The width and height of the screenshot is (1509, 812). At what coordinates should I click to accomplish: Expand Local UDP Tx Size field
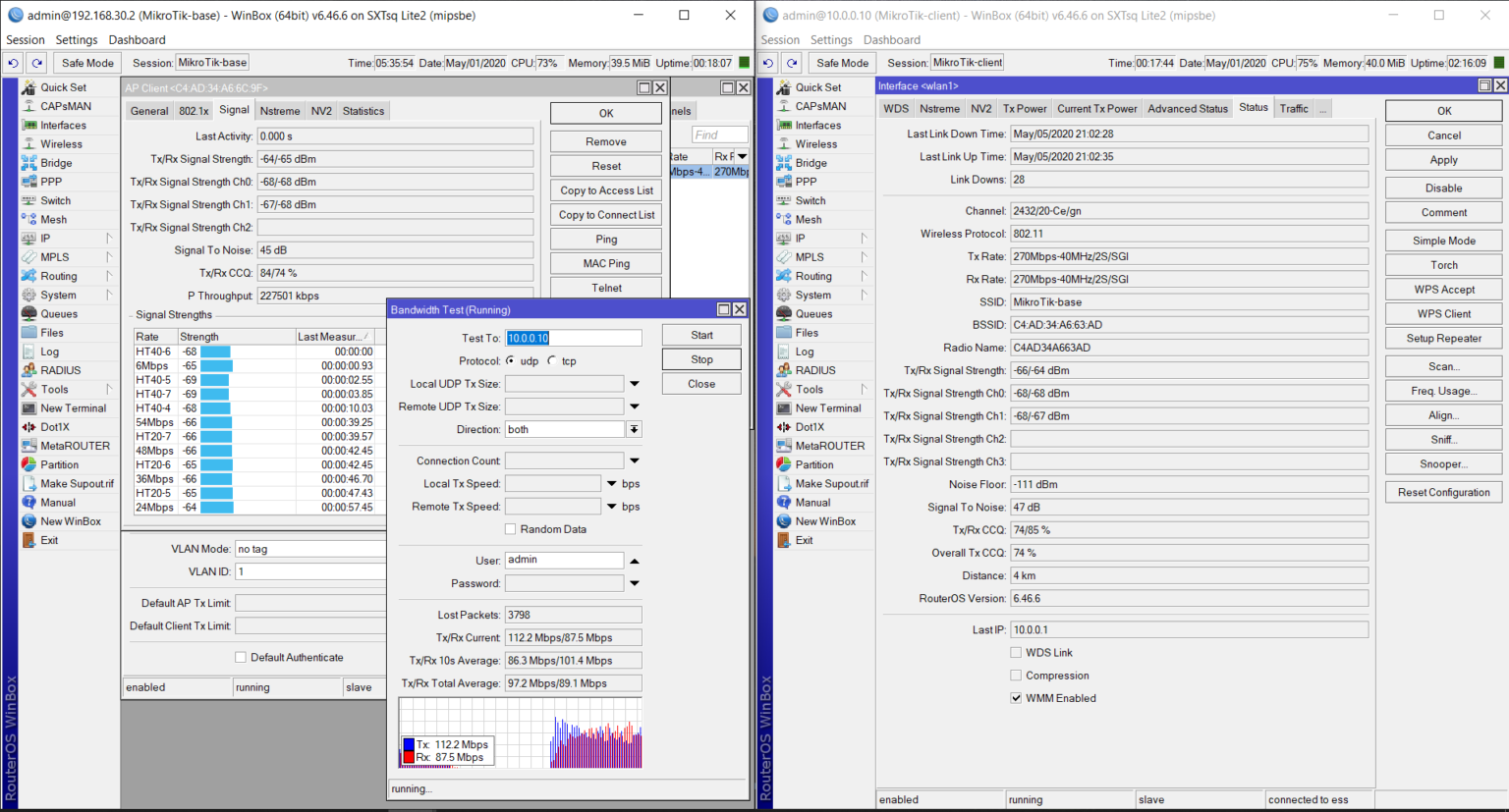click(x=635, y=384)
